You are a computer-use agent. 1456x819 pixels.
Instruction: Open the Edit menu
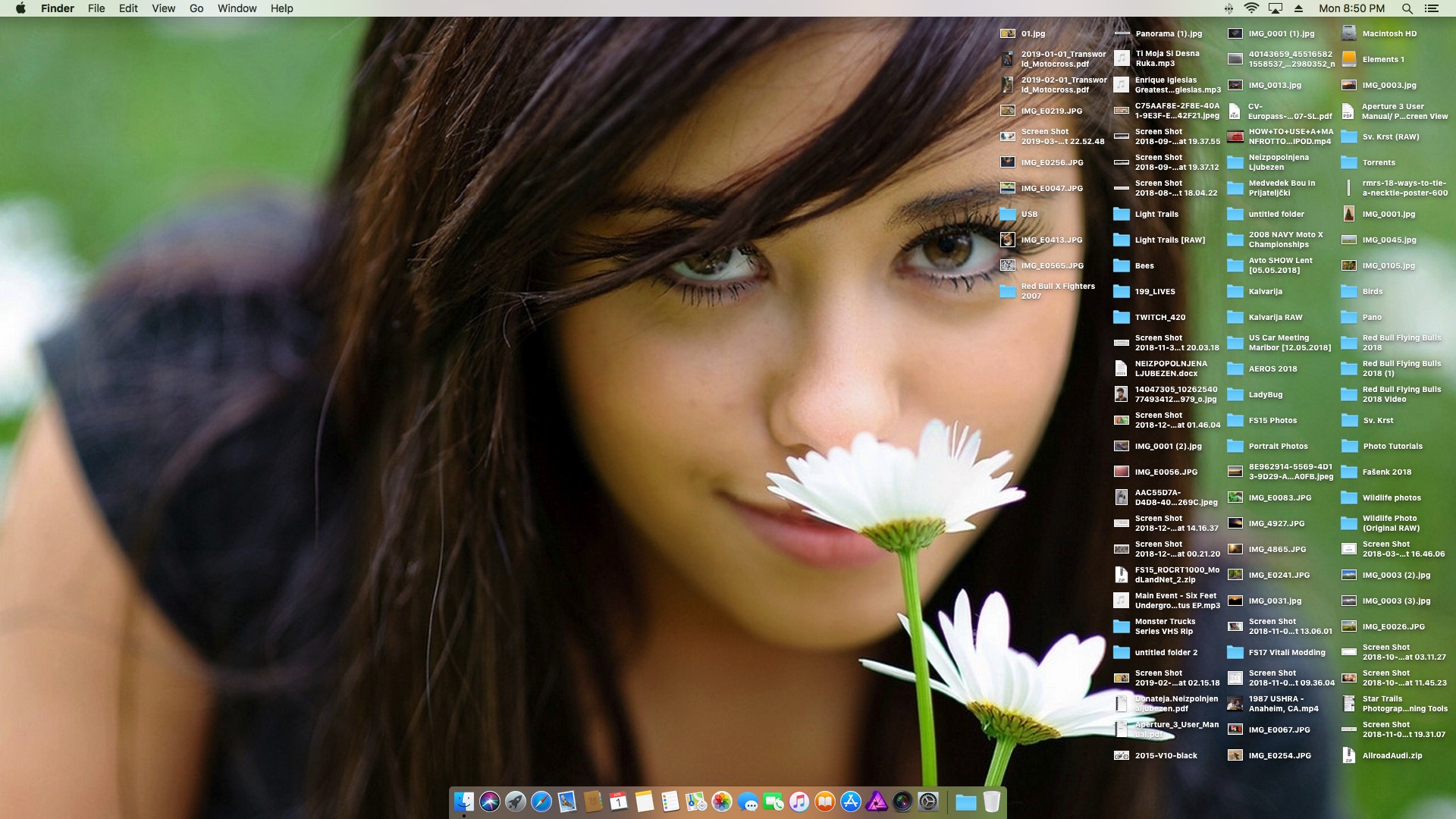click(128, 8)
